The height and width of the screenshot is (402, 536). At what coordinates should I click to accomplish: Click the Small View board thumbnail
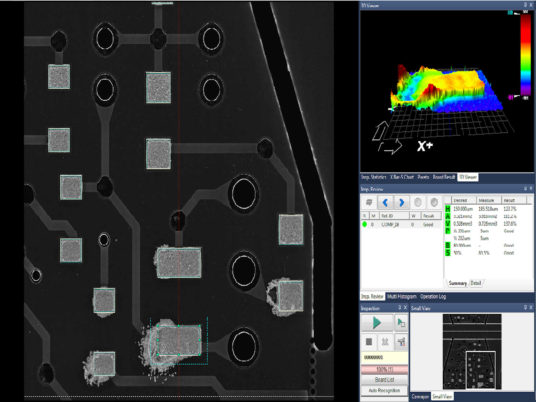pos(472,351)
